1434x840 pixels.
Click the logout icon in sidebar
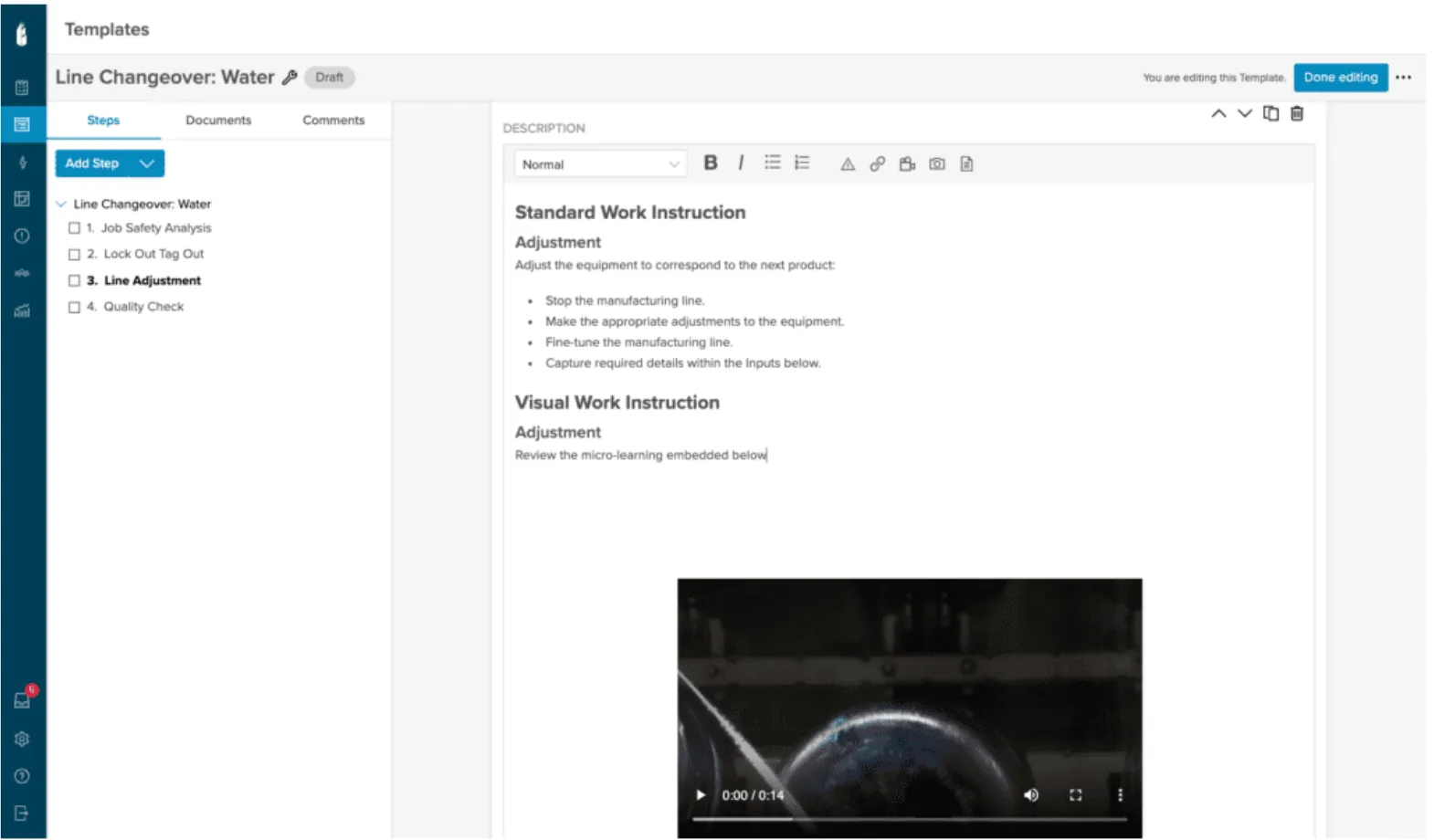pos(22,813)
